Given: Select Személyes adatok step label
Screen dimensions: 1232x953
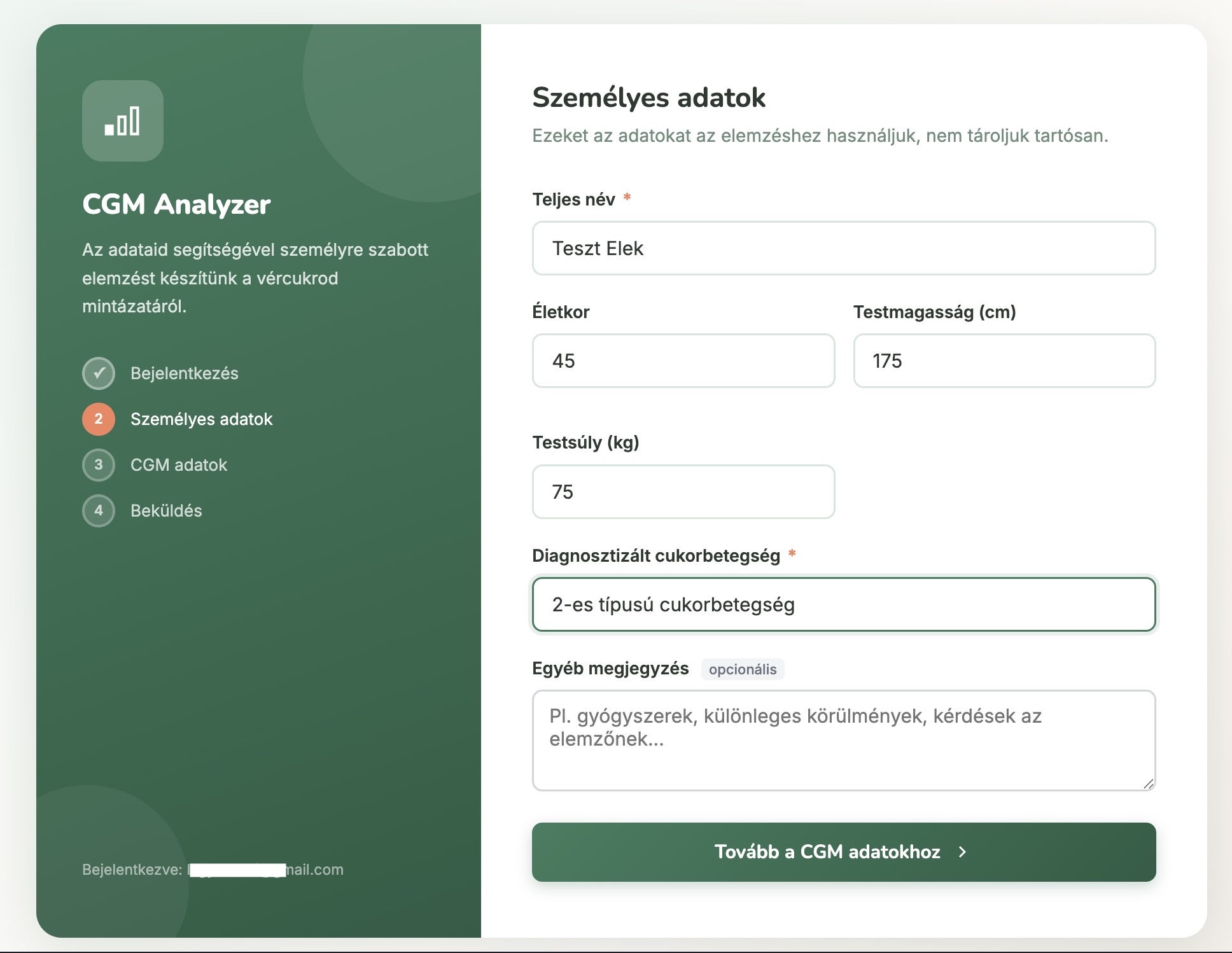Looking at the screenshot, I should click(x=201, y=419).
